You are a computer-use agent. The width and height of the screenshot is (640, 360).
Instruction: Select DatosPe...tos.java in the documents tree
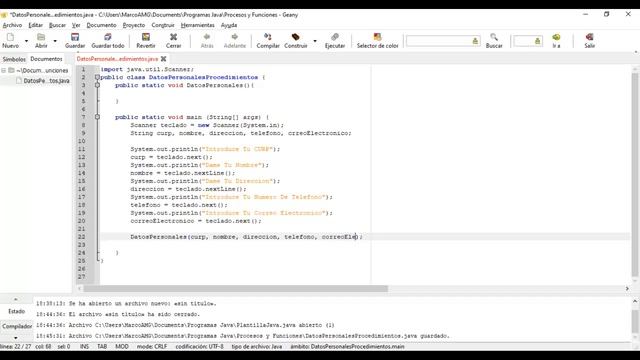[46, 81]
